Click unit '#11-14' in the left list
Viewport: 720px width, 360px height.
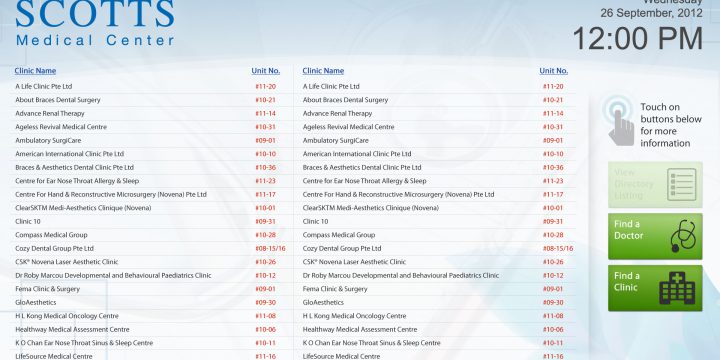265,113
